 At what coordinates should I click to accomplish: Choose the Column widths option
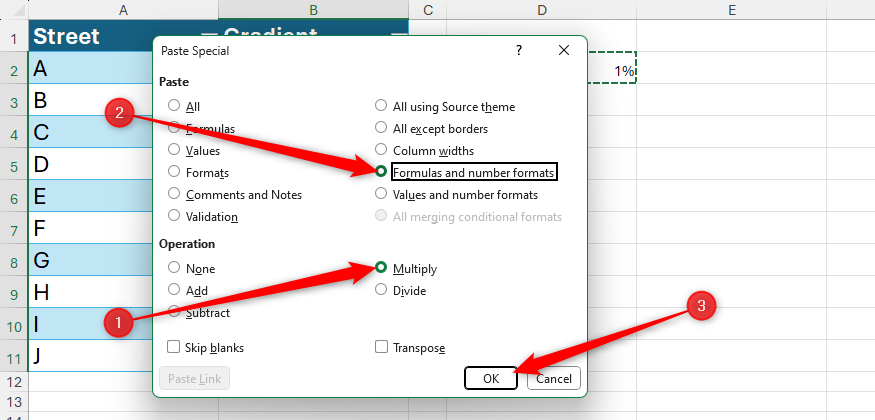[x=381, y=151]
